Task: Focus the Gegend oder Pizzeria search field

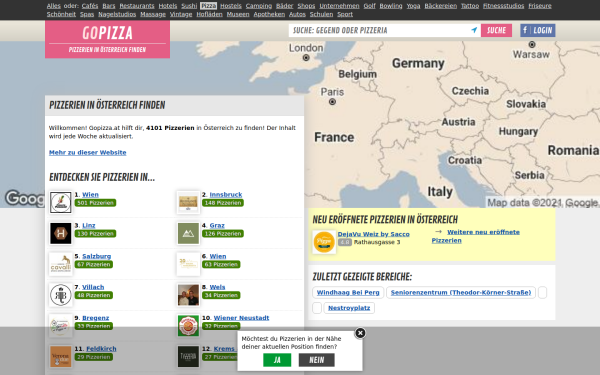Action: [380, 30]
